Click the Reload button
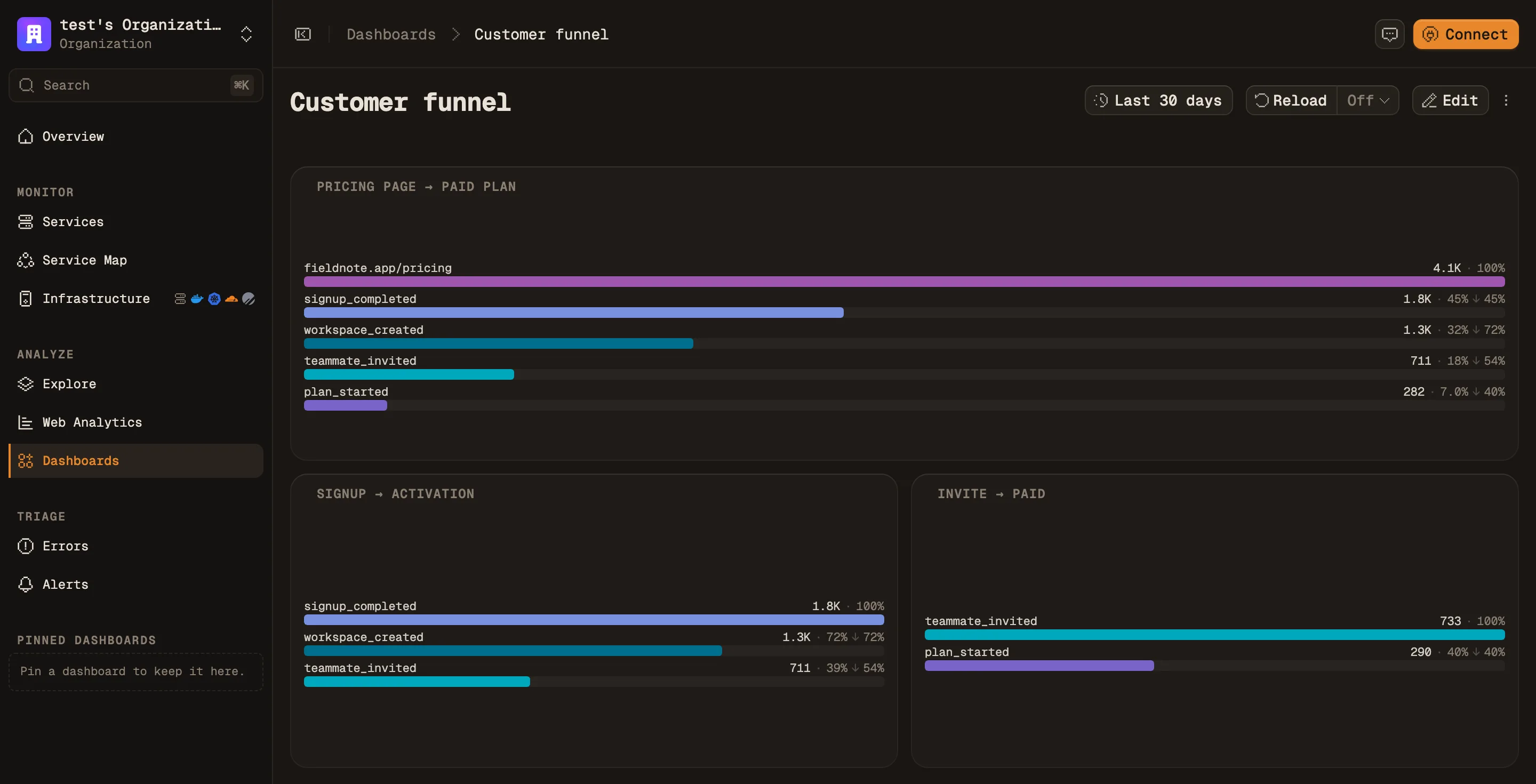 (x=1292, y=100)
